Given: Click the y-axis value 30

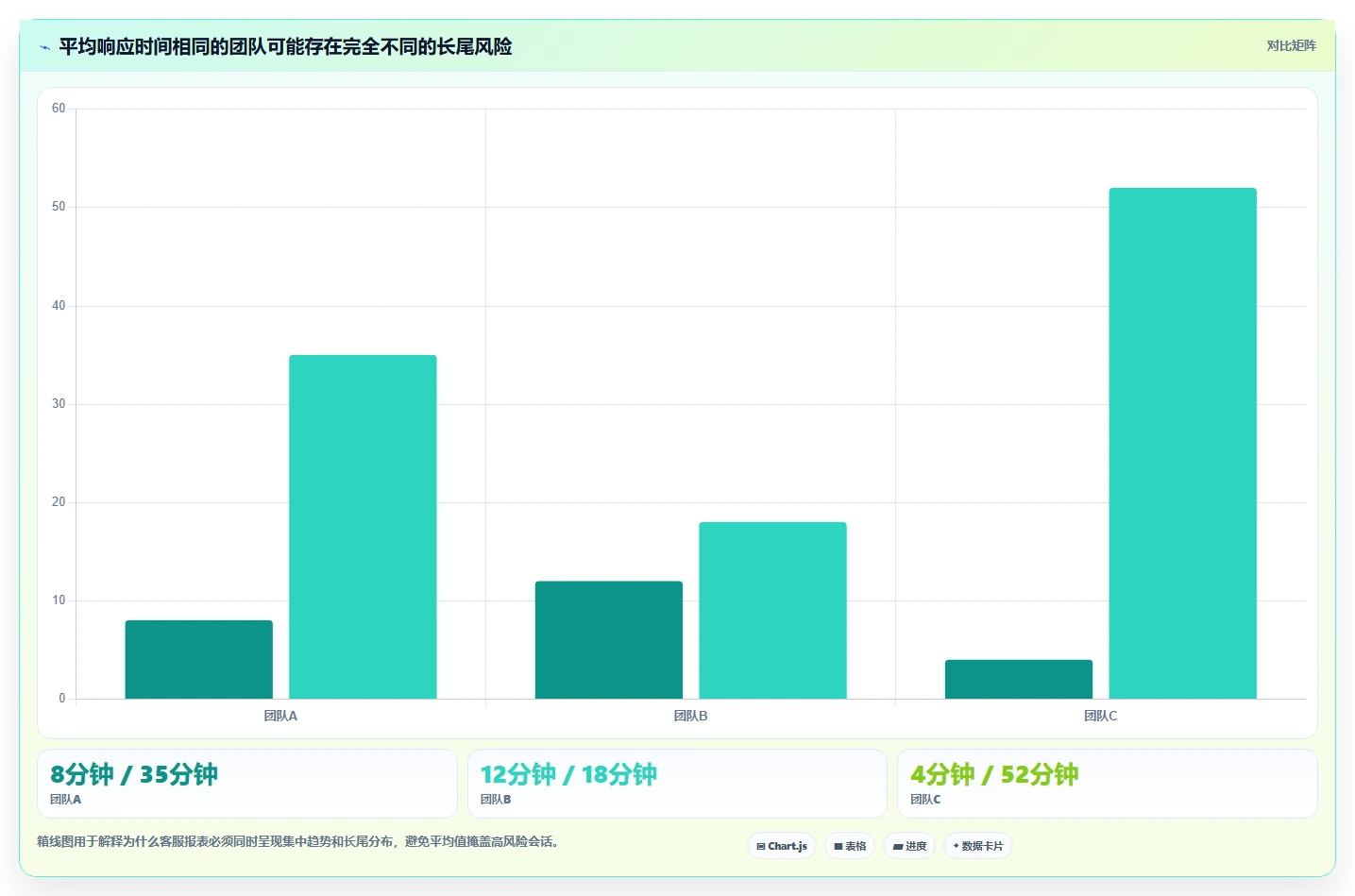Looking at the screenshot, I should coord(59,403).
